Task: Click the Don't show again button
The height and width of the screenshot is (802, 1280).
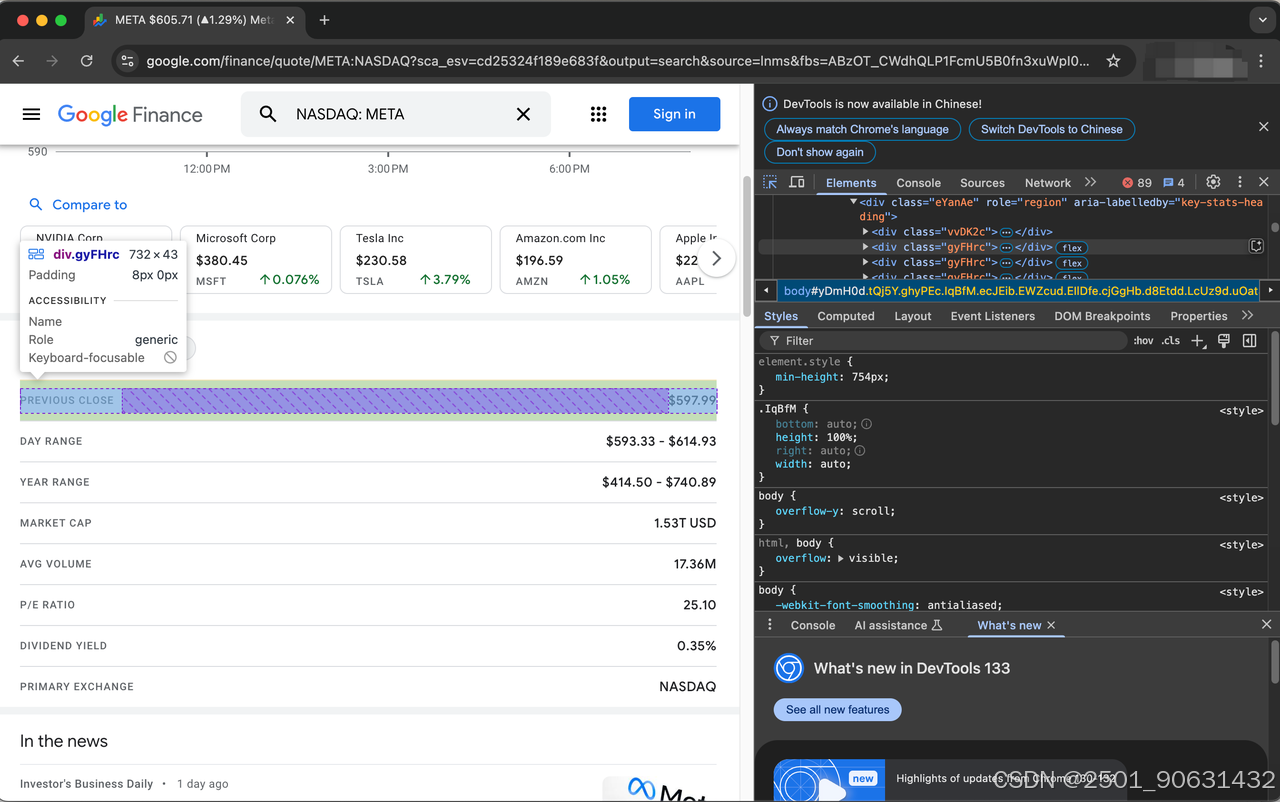Action: tap(820, 152)
